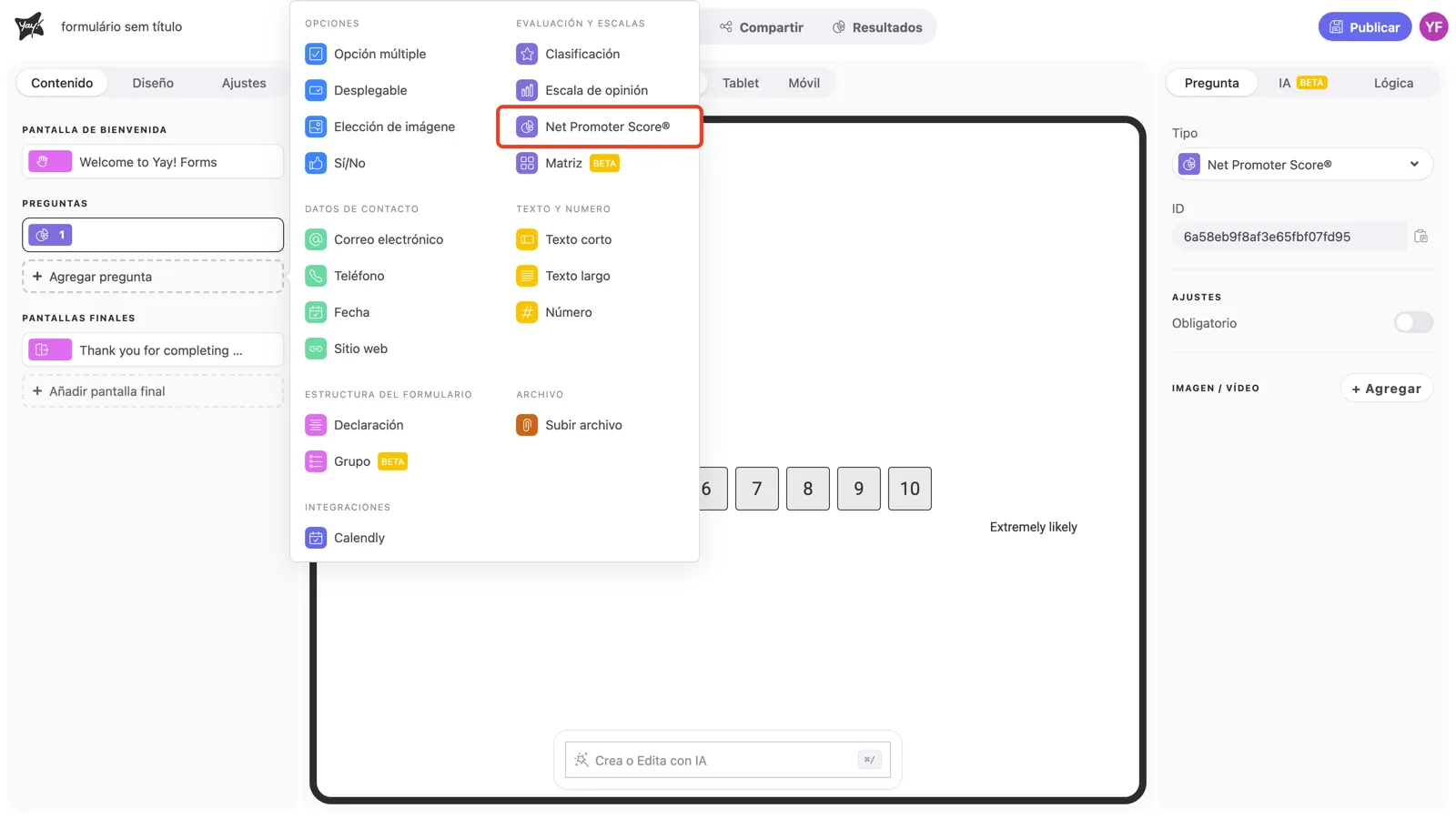This screenshot has height=819, width=1456.
Task: Choose Net Promoter Score® from the menu
Action: click(x=600, y=126)
